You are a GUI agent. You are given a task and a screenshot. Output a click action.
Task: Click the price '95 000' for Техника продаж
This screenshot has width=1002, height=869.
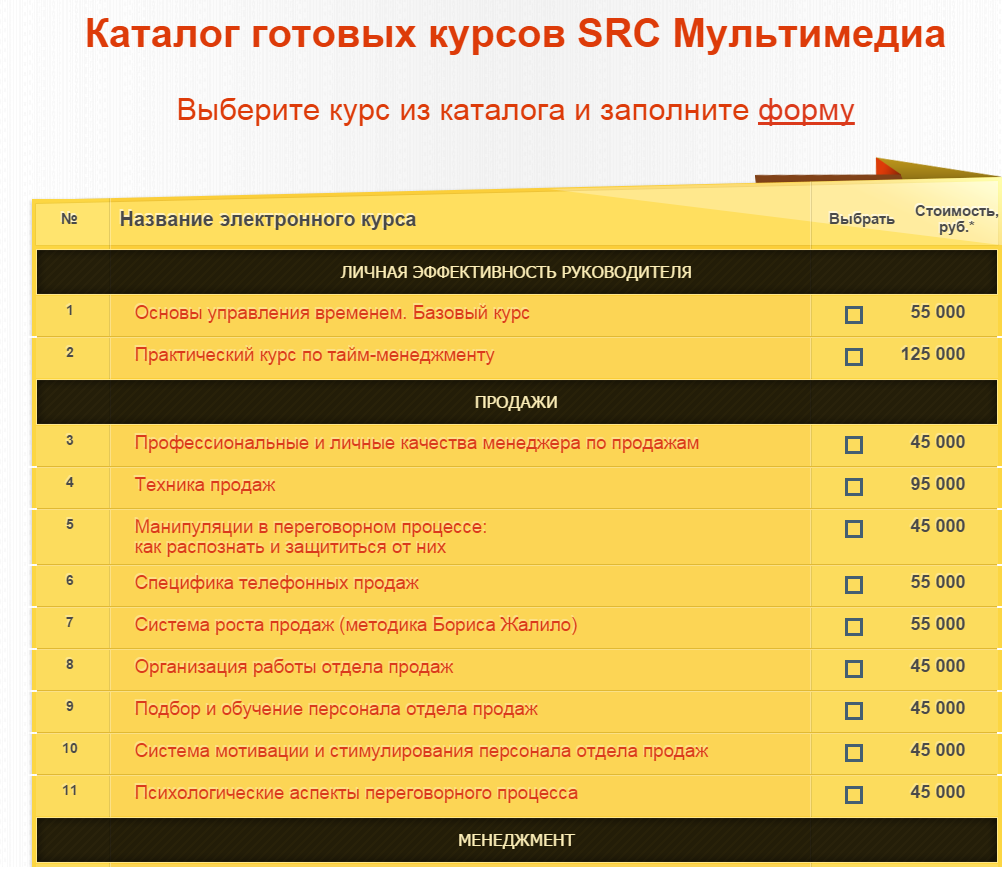[937, 484]
